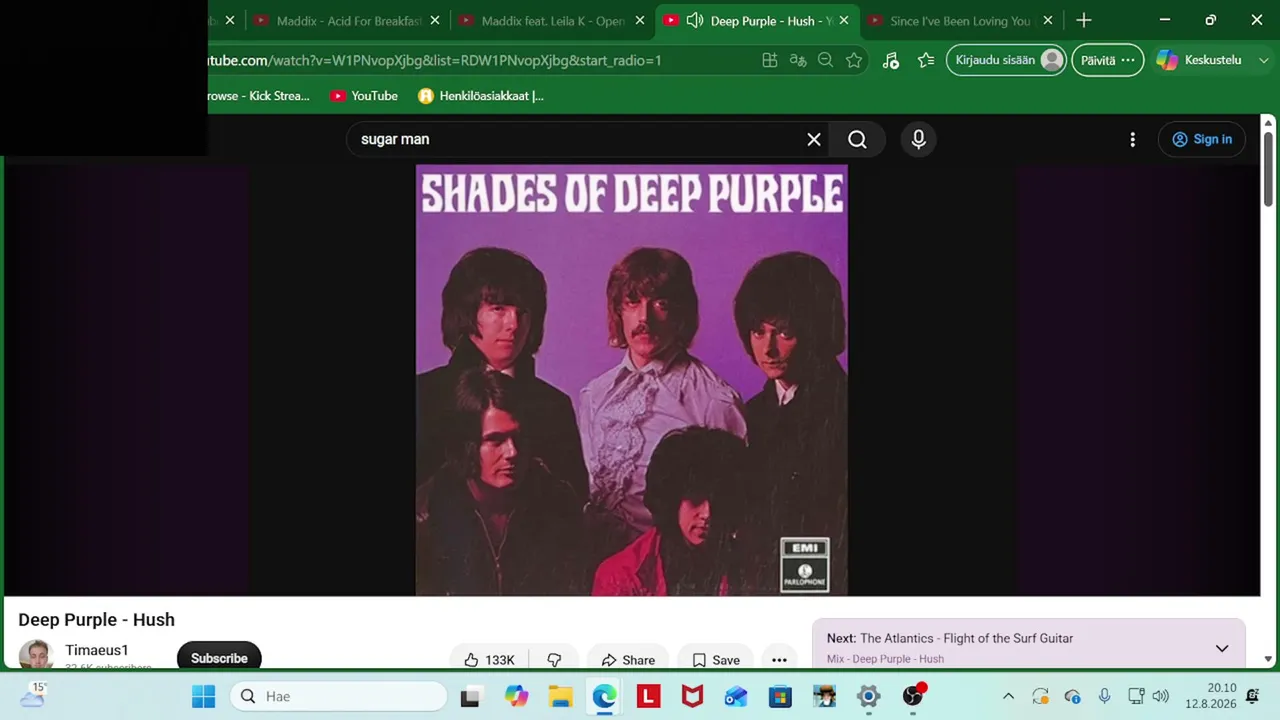Open the red L app on the taskbar
The image size is (1280, 720).
[x=648, y=696]
